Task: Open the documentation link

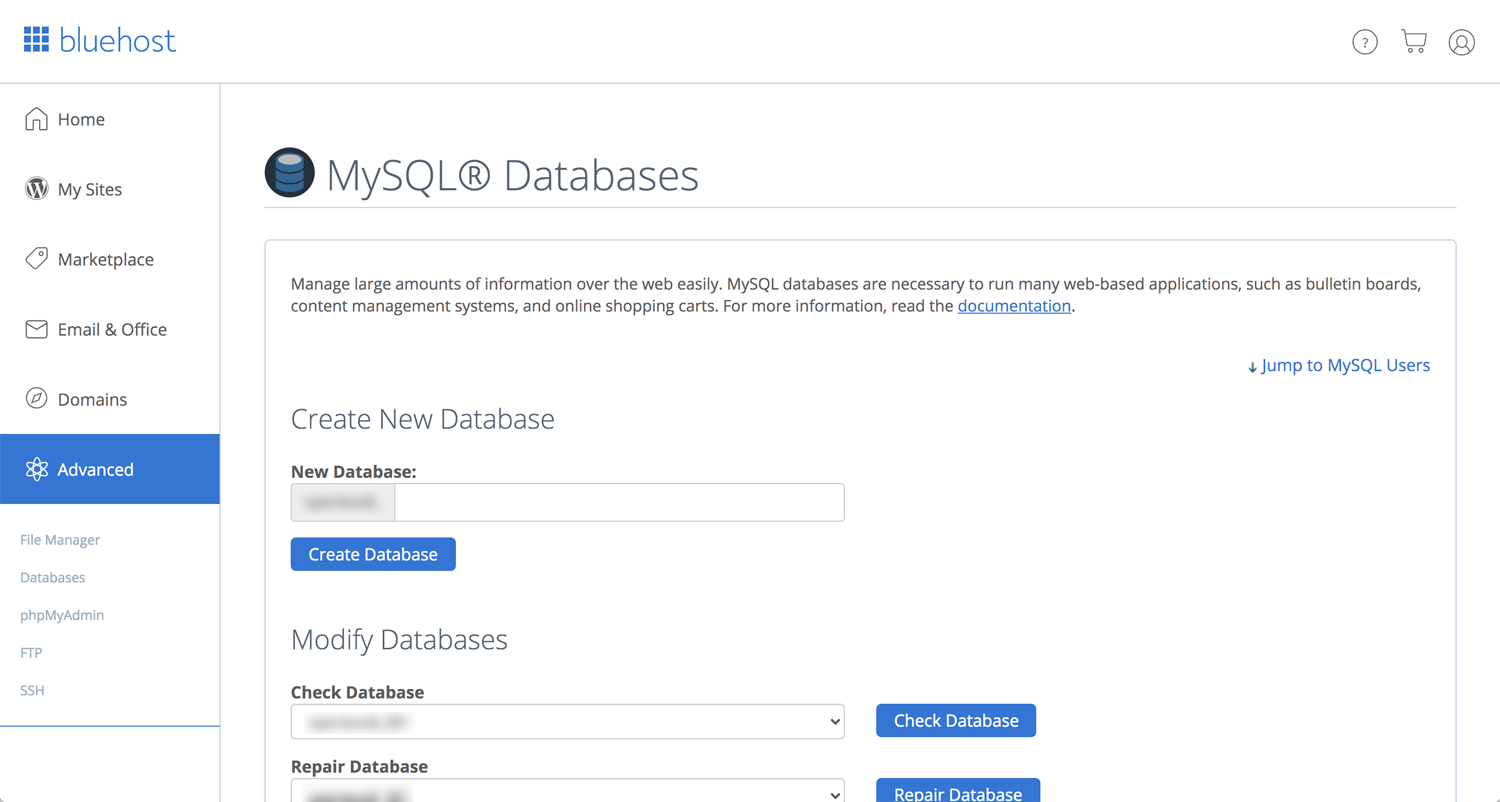Action: pos(1014,306)
